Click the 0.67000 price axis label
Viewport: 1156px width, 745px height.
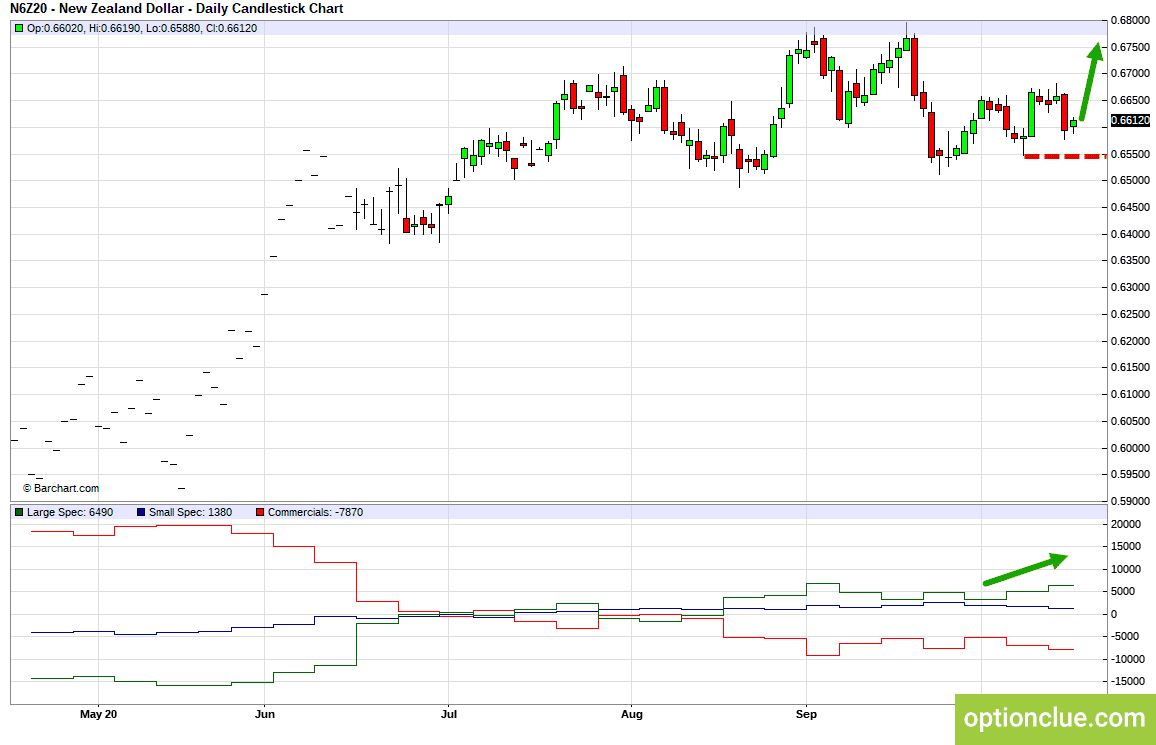1130,74
